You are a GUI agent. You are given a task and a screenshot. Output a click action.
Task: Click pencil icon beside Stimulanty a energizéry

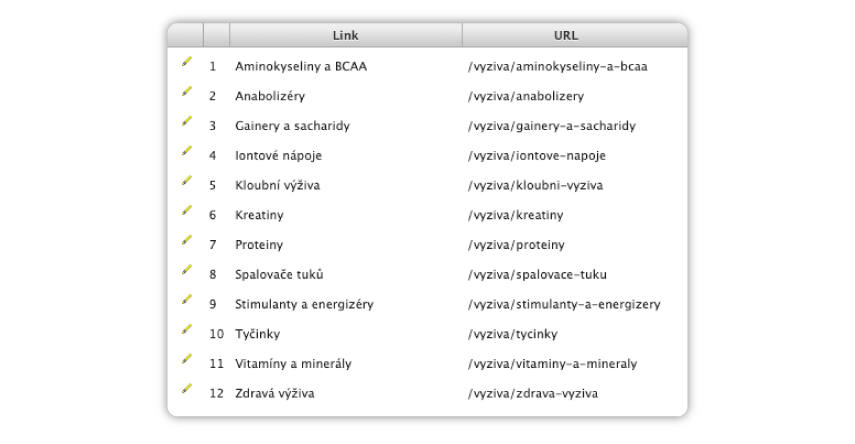[x=186, y=299]
